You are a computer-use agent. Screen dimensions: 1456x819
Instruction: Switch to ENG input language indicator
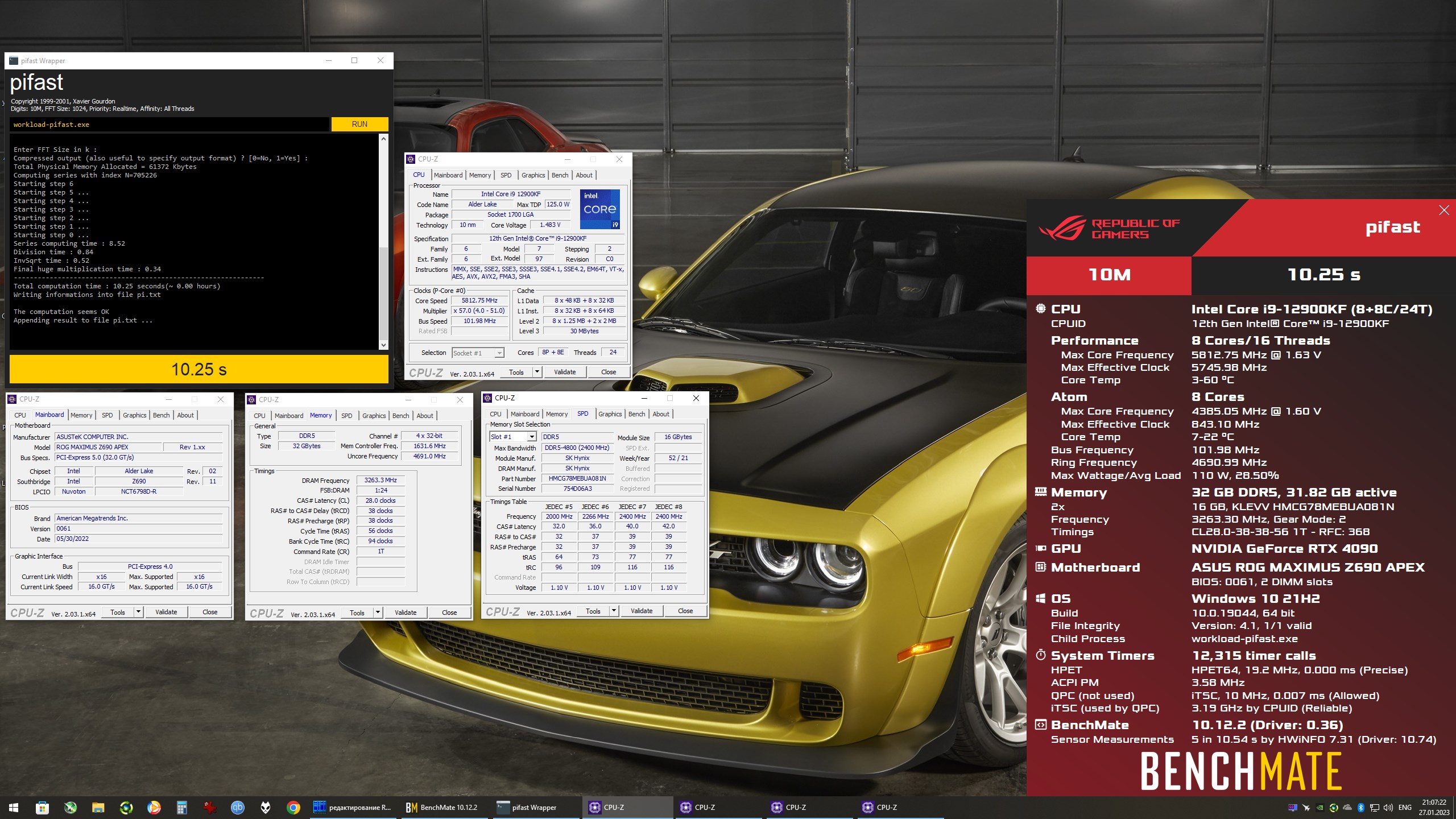pos(1405,808)
